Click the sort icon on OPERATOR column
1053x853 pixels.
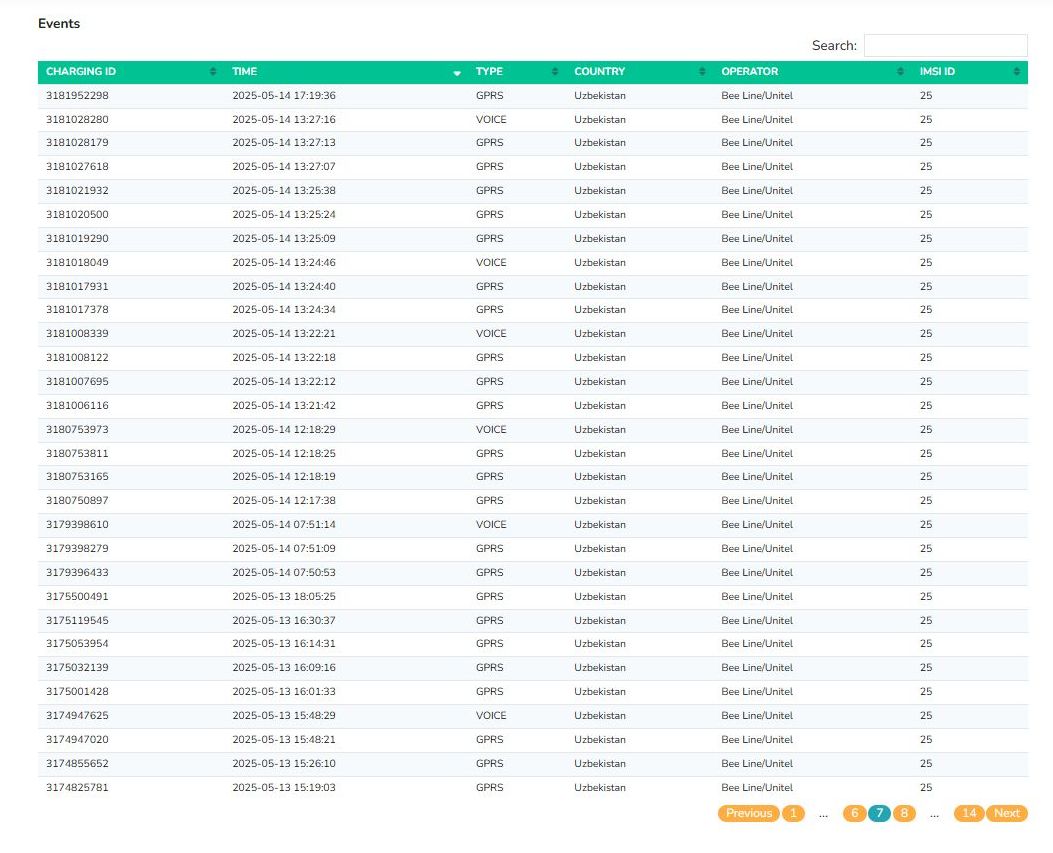point(899,71)
